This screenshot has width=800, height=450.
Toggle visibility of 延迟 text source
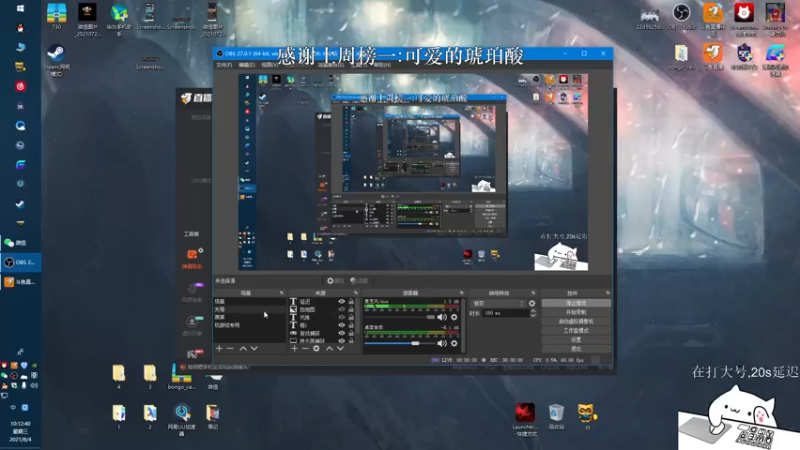coord(342,302)
